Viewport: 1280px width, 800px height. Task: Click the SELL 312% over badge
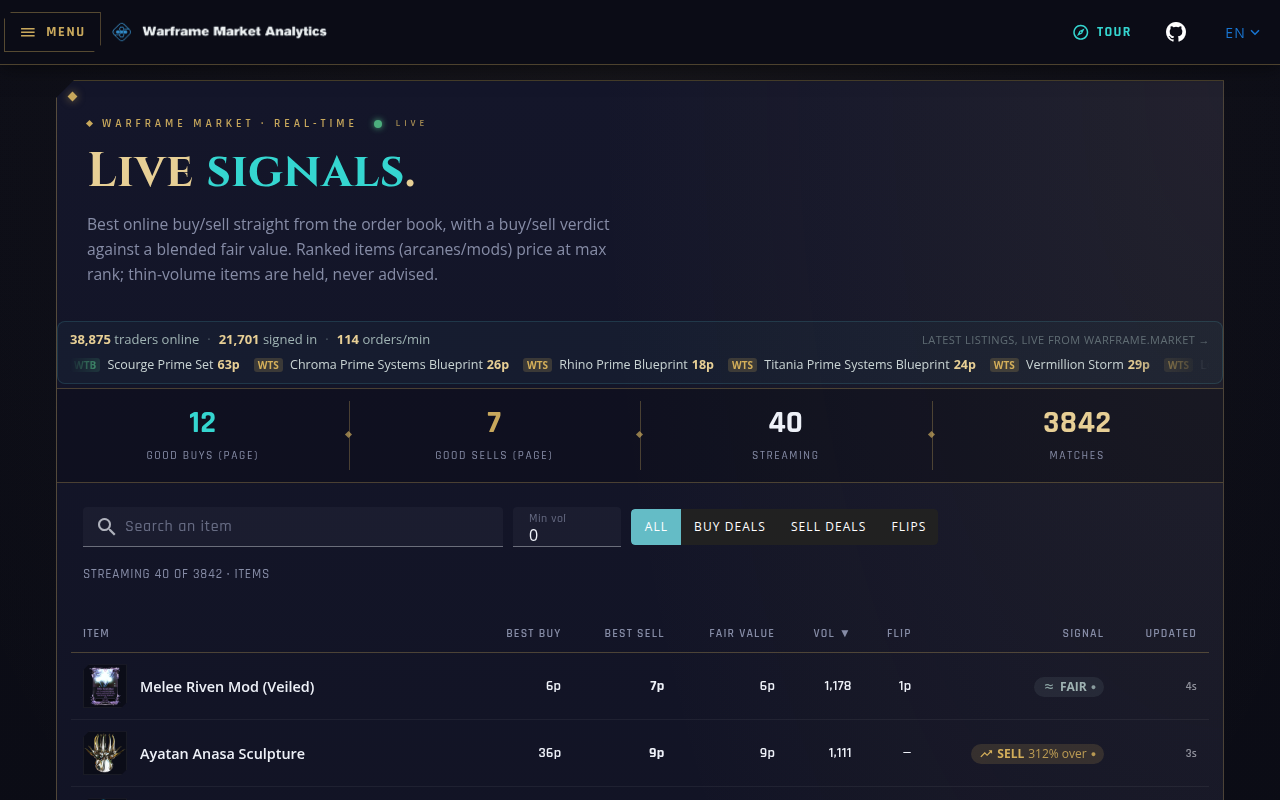coord(1037,753)
